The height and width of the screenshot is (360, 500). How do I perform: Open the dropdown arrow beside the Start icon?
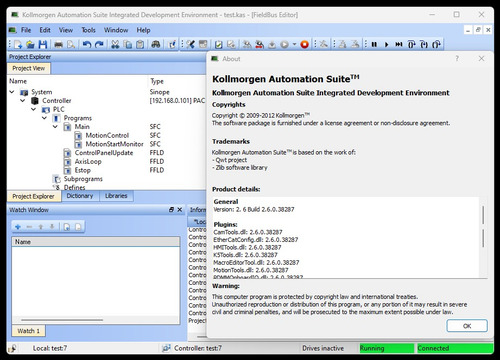point(294,44)
